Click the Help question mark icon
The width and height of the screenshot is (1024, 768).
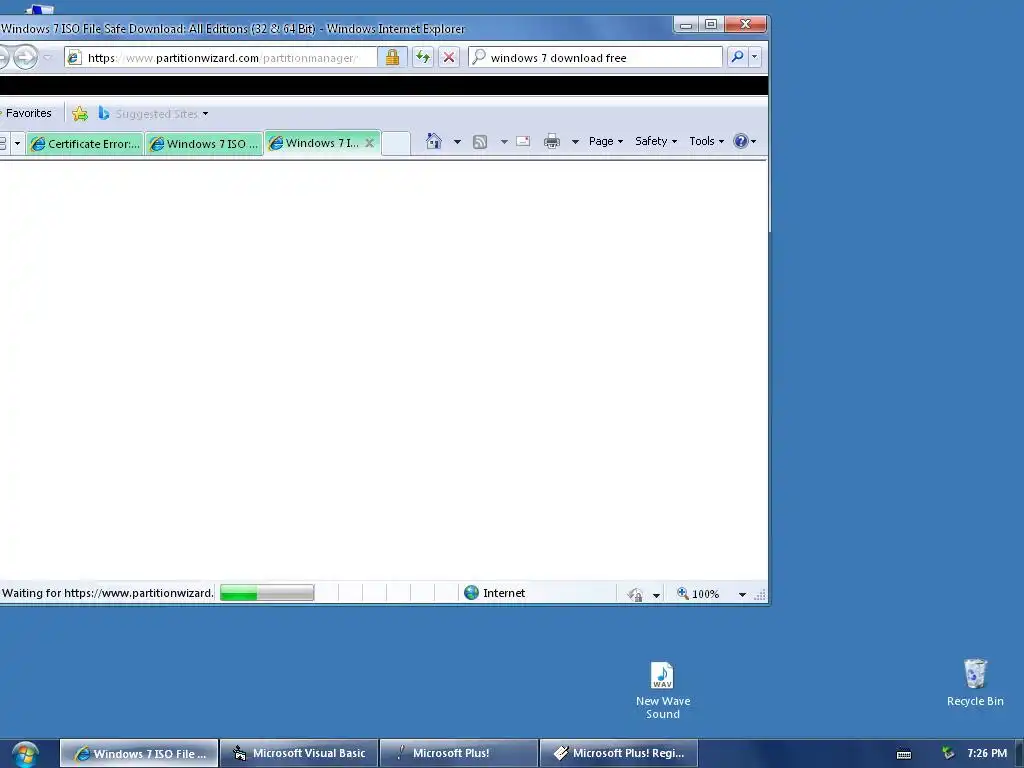(741, 141)
